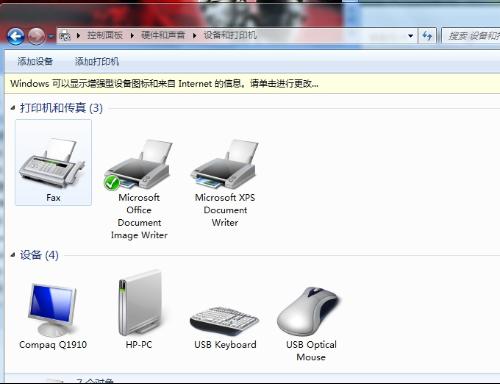500x384 pixels.
Task: Click the USB Optical Mouse label
Action: click(311, 351)
